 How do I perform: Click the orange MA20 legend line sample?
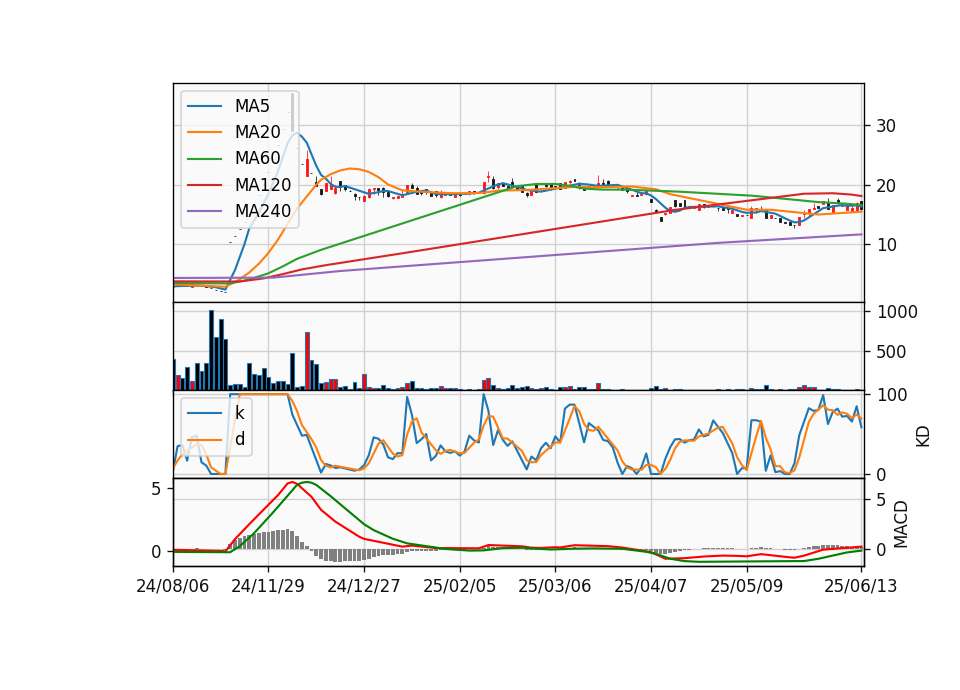click(204, 132)
